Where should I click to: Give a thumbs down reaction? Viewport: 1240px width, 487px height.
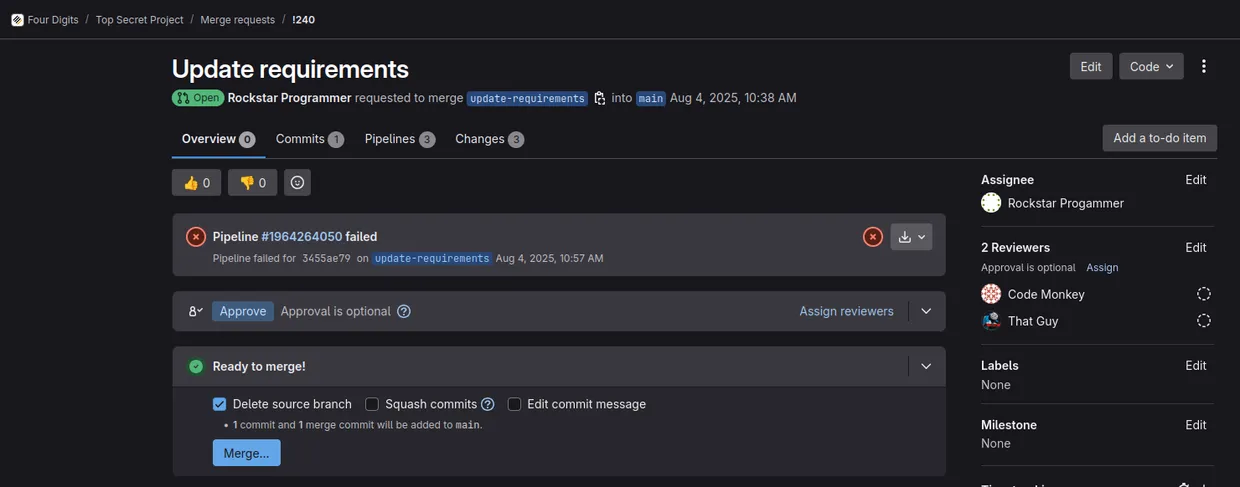click(x=253, y=183)
